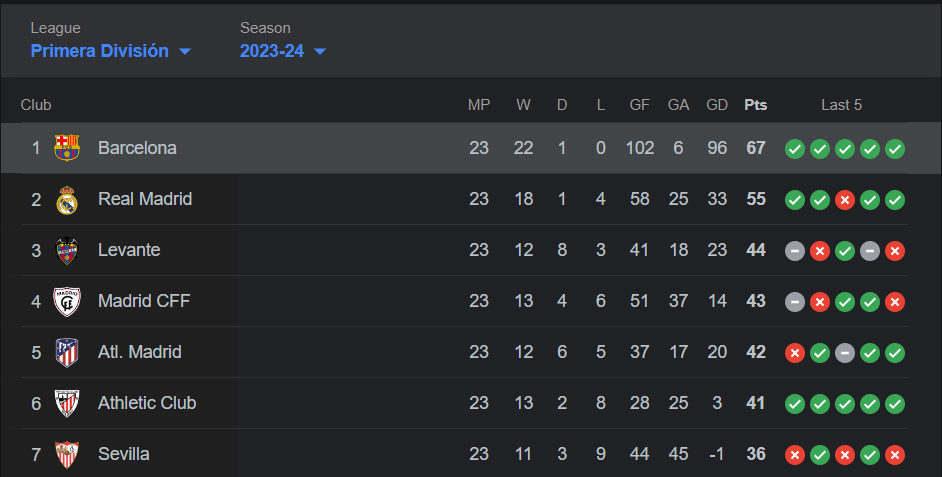The width and height of the screenshot is (942, 477).
Task: Select the Levante club badge
Action: point(67,251)
